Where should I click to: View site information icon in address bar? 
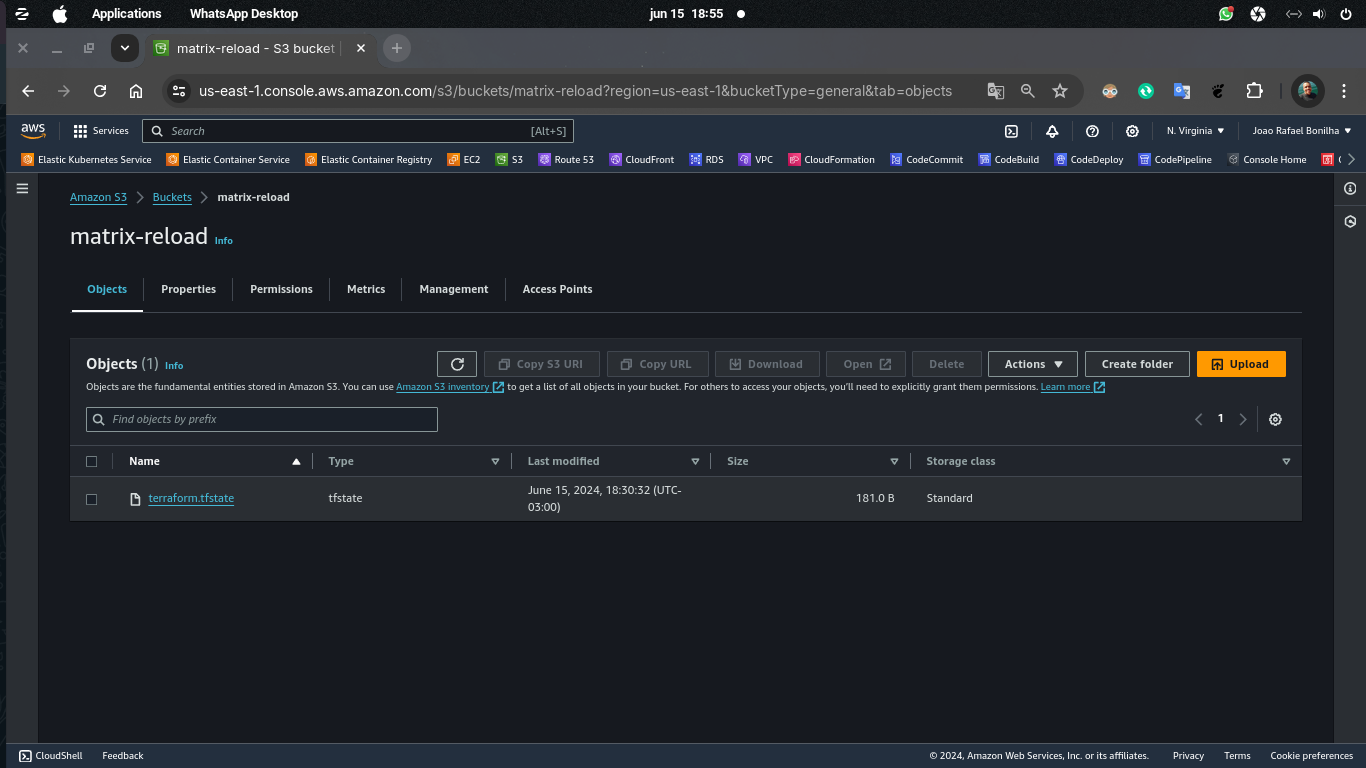179,91
